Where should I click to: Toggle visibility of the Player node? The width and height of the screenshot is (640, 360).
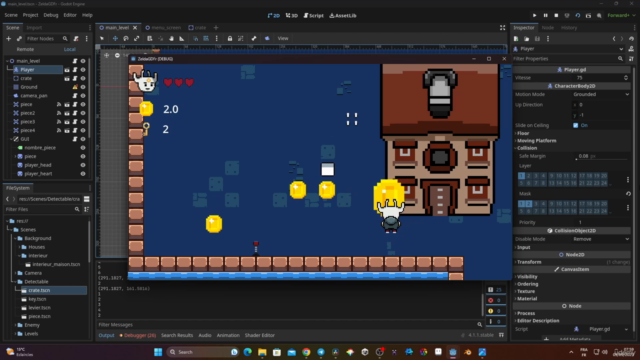(83, 70)
